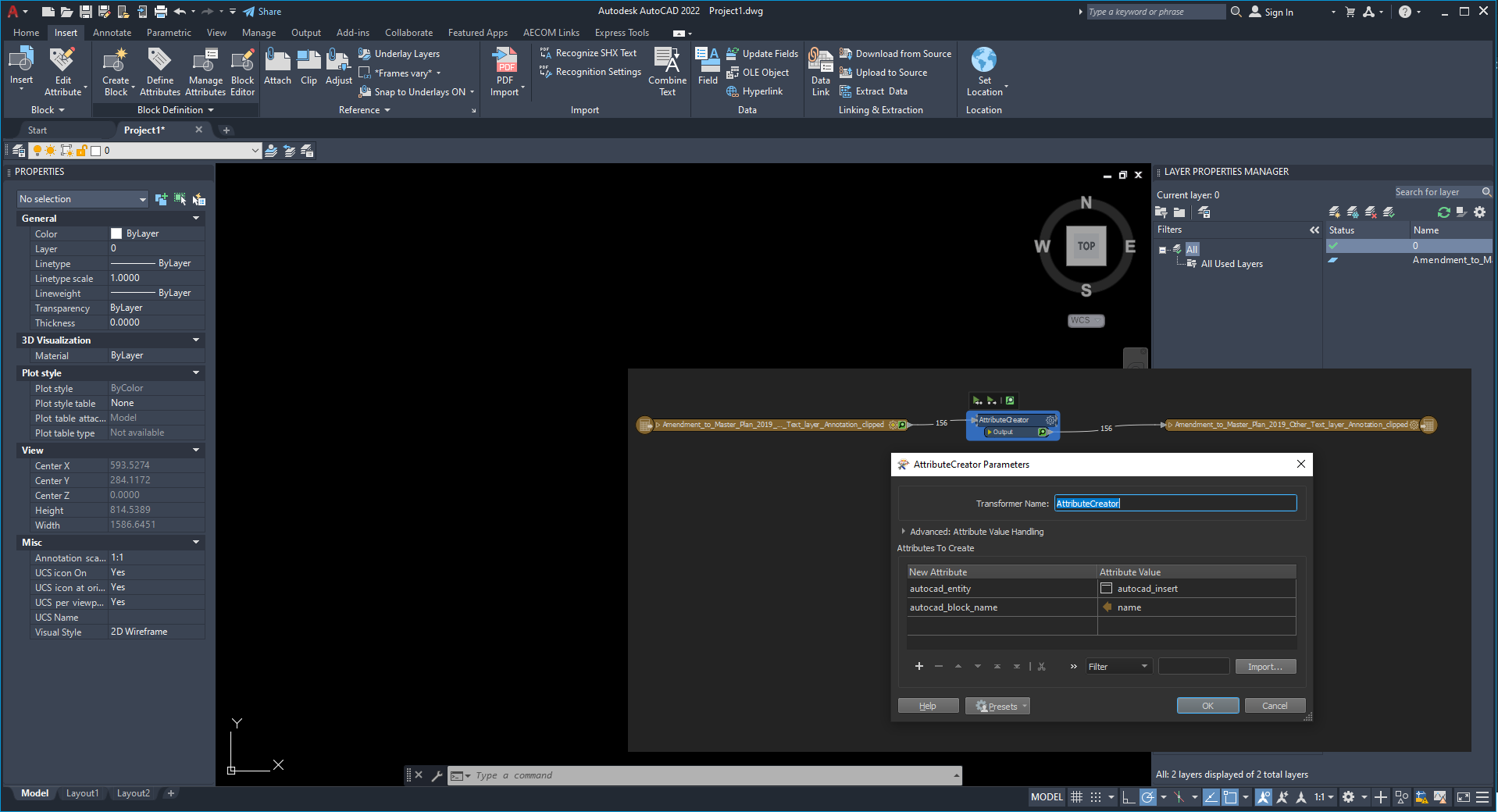Collapse the Plot style section

[196, 373]
